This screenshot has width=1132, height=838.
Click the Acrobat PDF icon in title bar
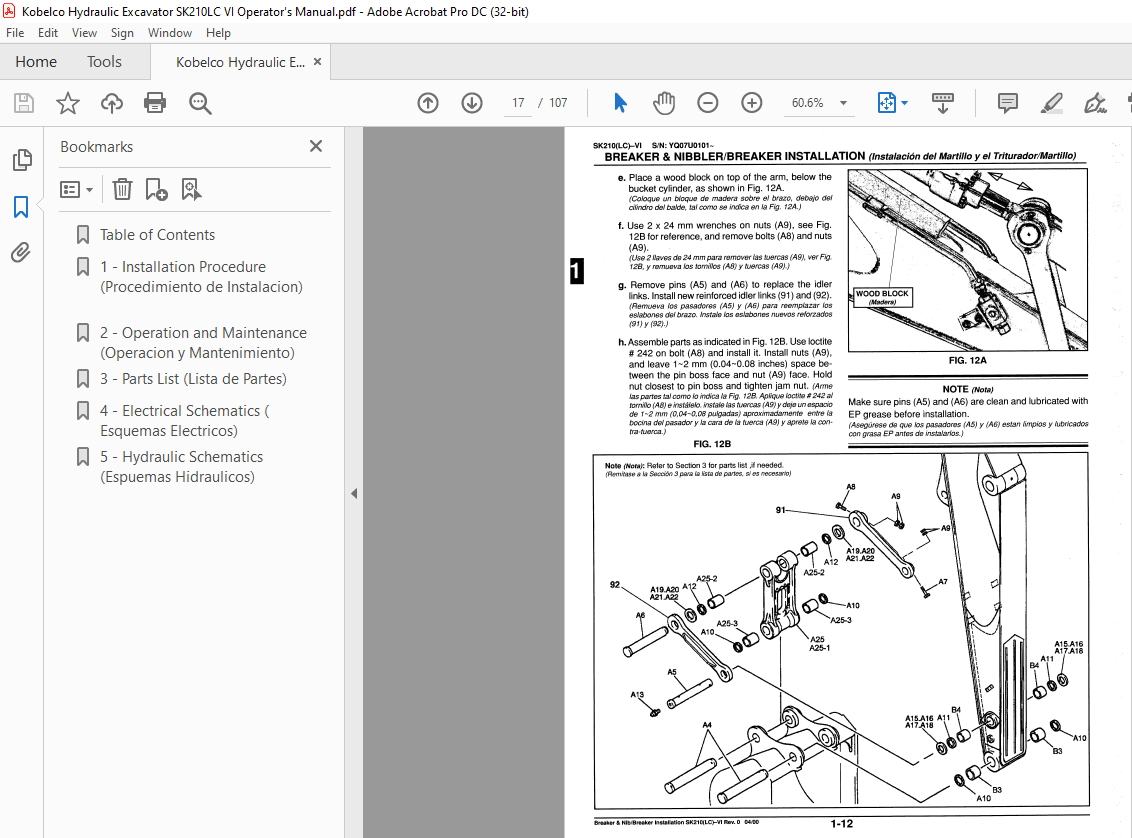[x=9, y=11]
